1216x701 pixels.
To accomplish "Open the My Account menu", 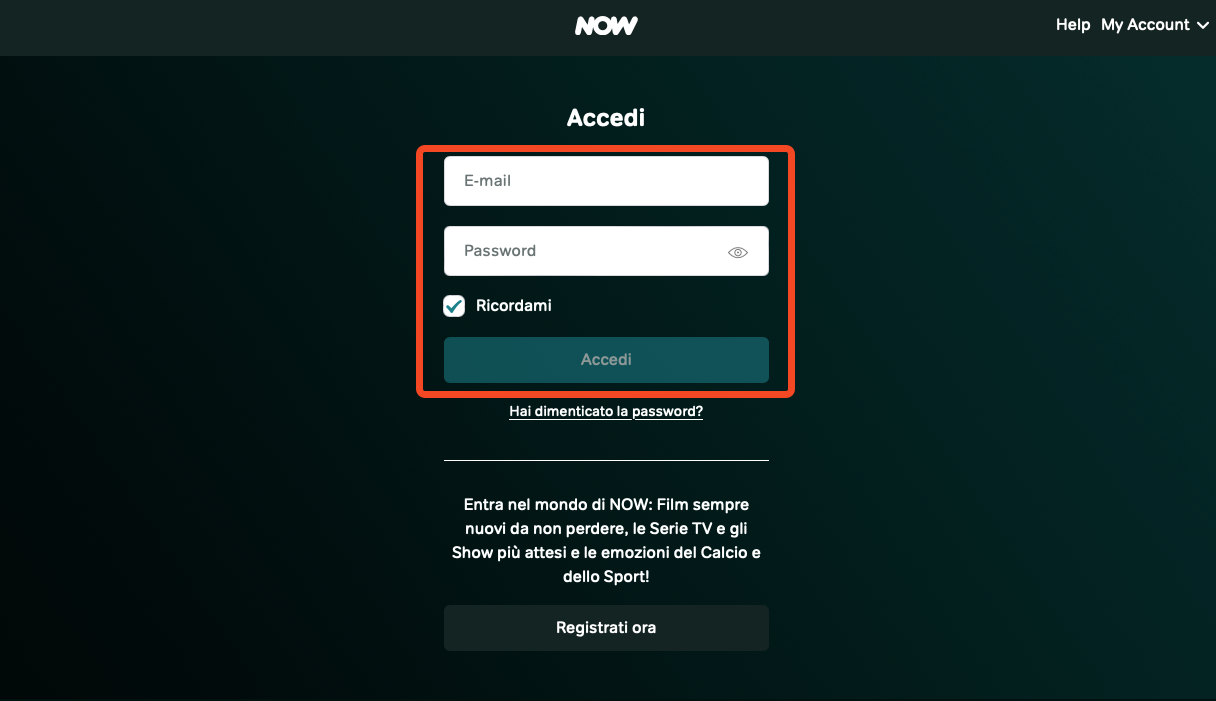I will tap(1155, 25).
